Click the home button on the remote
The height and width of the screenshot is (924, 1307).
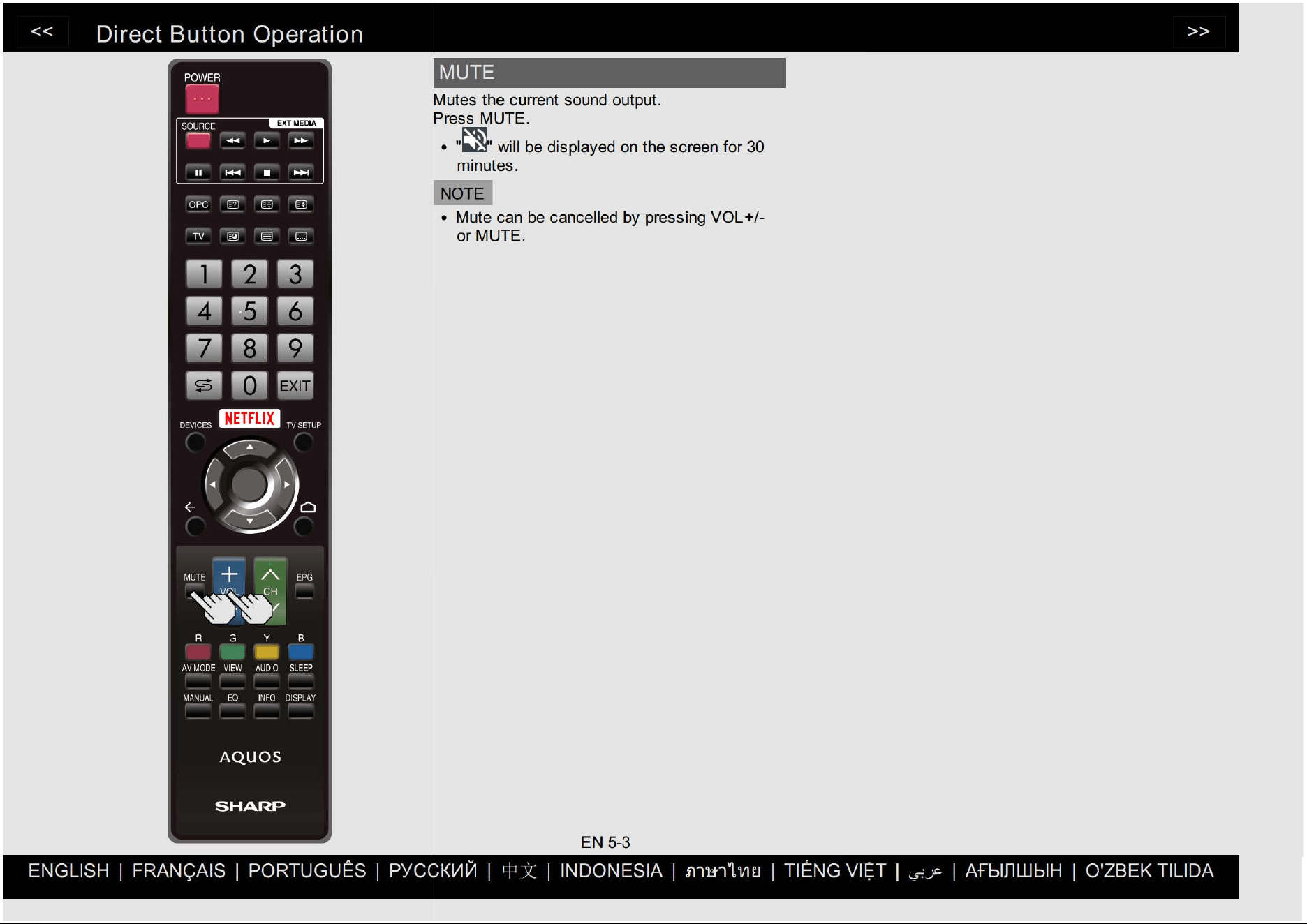click(304, 526)
